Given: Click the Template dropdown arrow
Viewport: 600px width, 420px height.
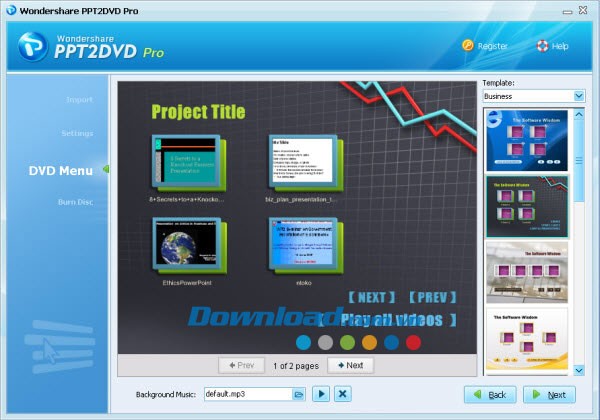Looking at the screenshot, I should [579, 96].
